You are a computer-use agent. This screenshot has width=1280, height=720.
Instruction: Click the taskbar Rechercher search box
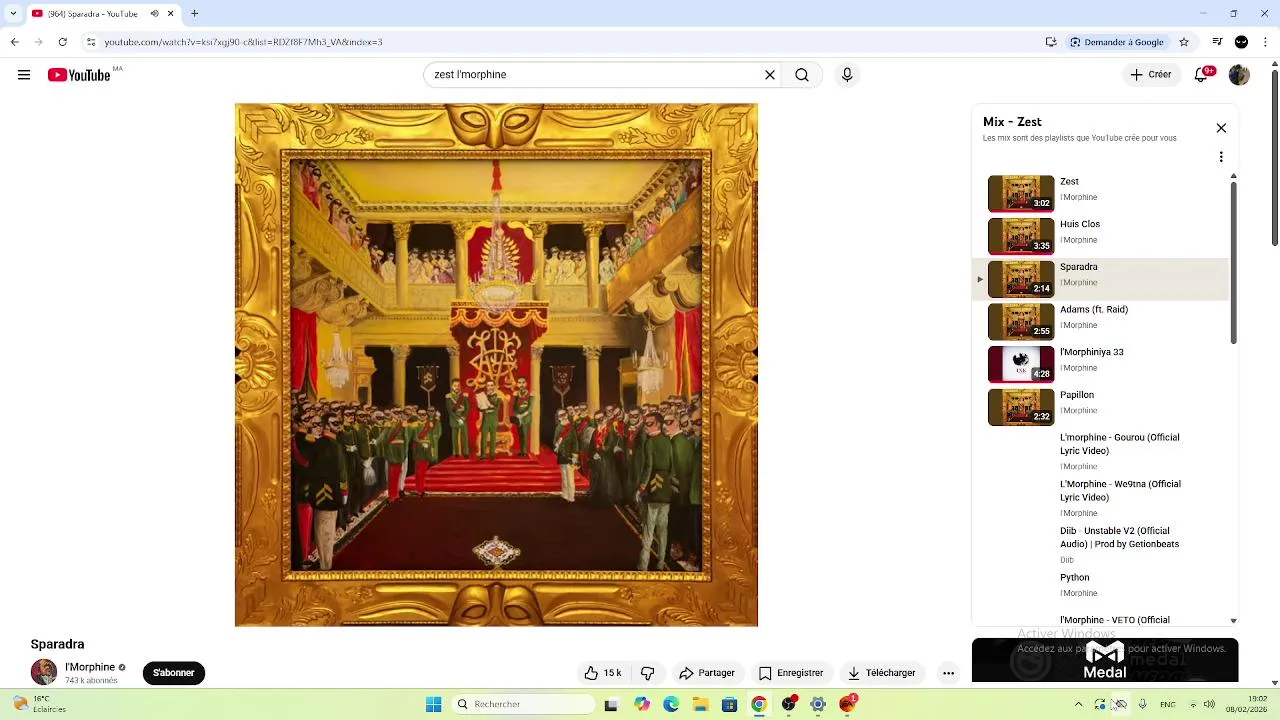coord(522,704)
